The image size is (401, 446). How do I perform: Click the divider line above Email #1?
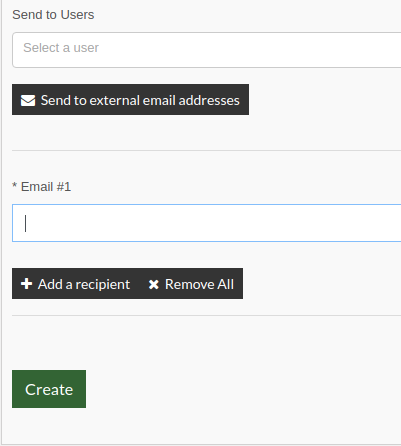click(207, 150)
